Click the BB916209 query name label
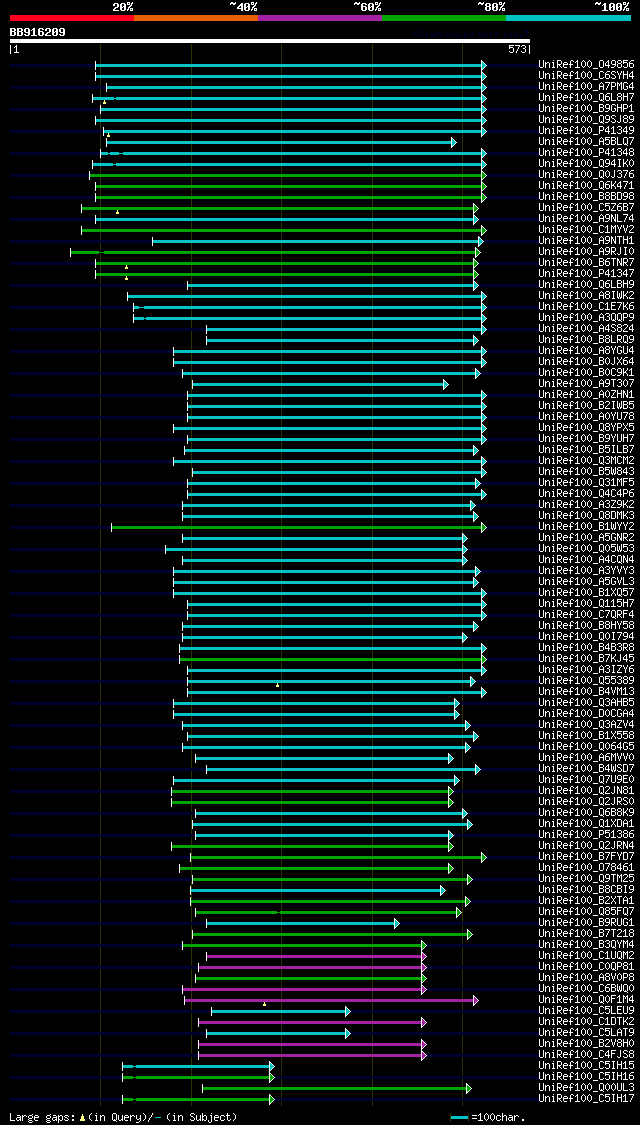The image size is (640, 1125). [x=38, y=32]
